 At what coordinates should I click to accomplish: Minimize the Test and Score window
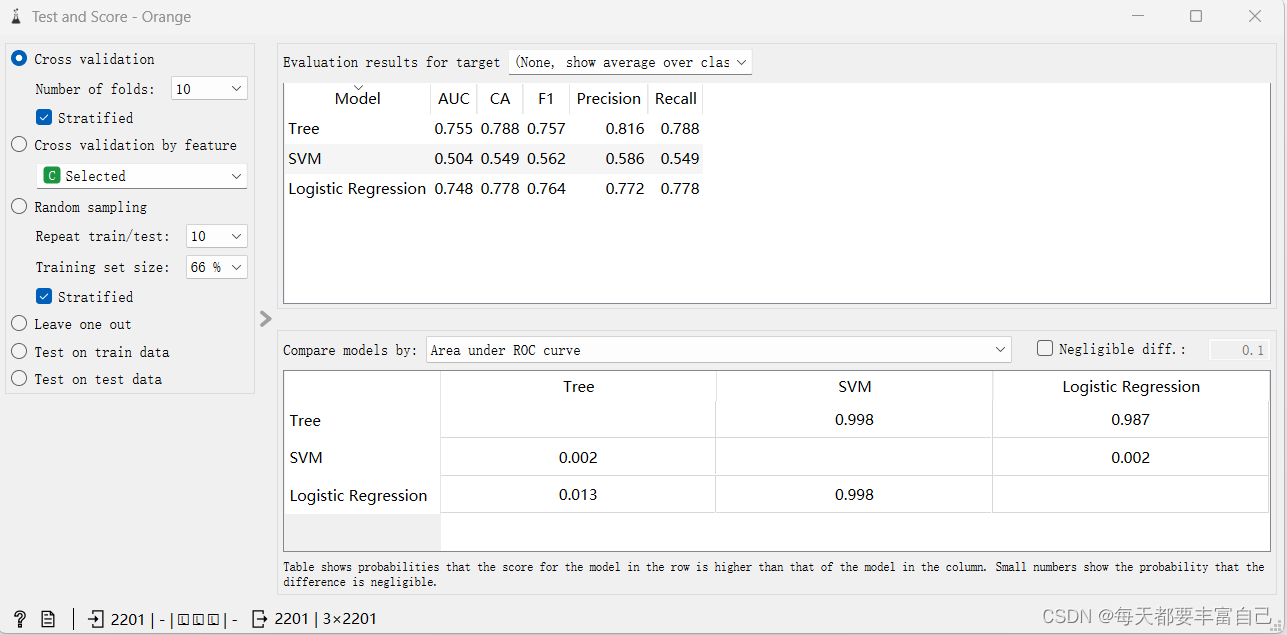[x=1138, y=16]
